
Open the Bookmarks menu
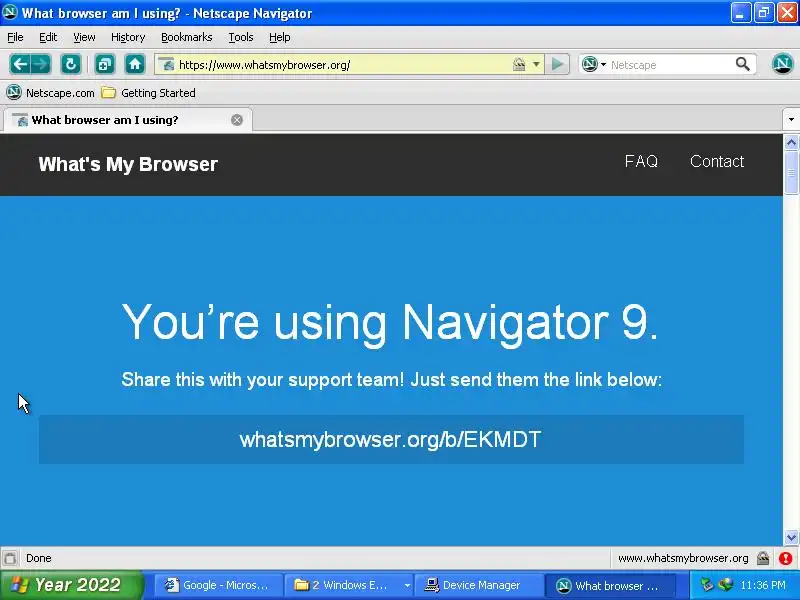point(187,37)
